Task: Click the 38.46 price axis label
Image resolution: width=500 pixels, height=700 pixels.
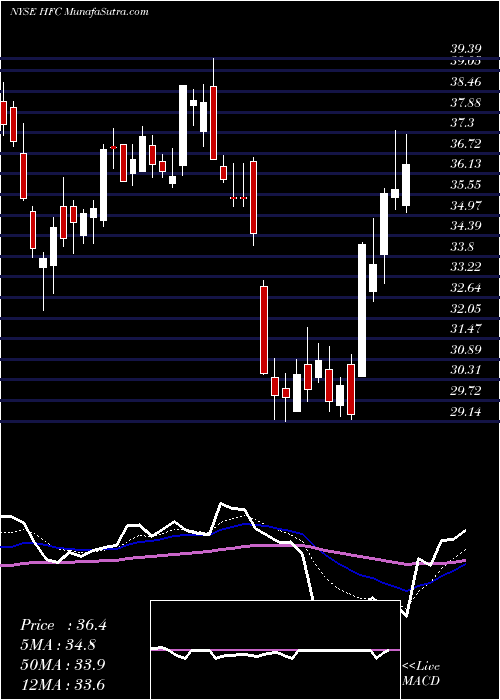Action: 466,82
